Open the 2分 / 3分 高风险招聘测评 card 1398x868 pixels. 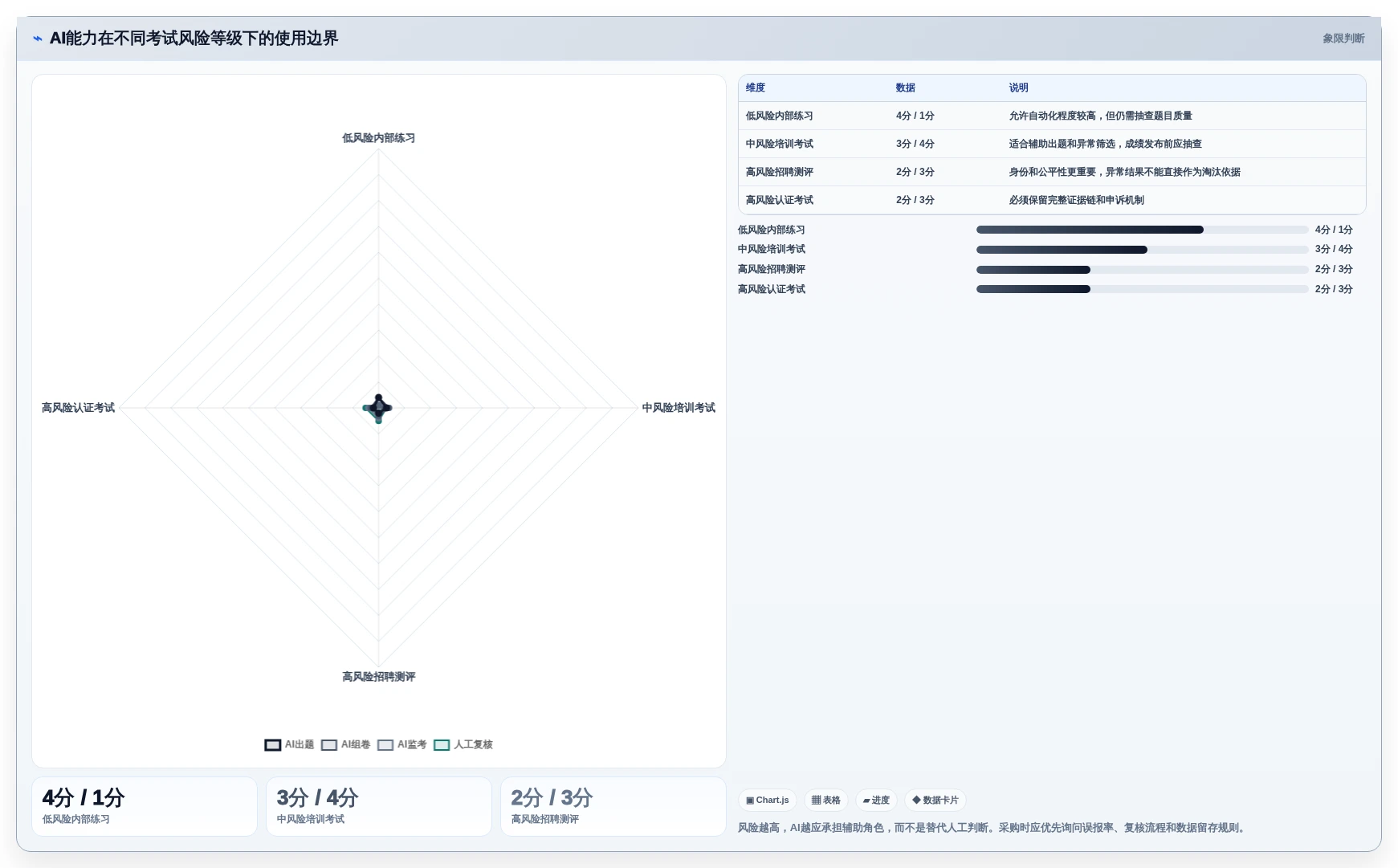click(x=613, y=807)
